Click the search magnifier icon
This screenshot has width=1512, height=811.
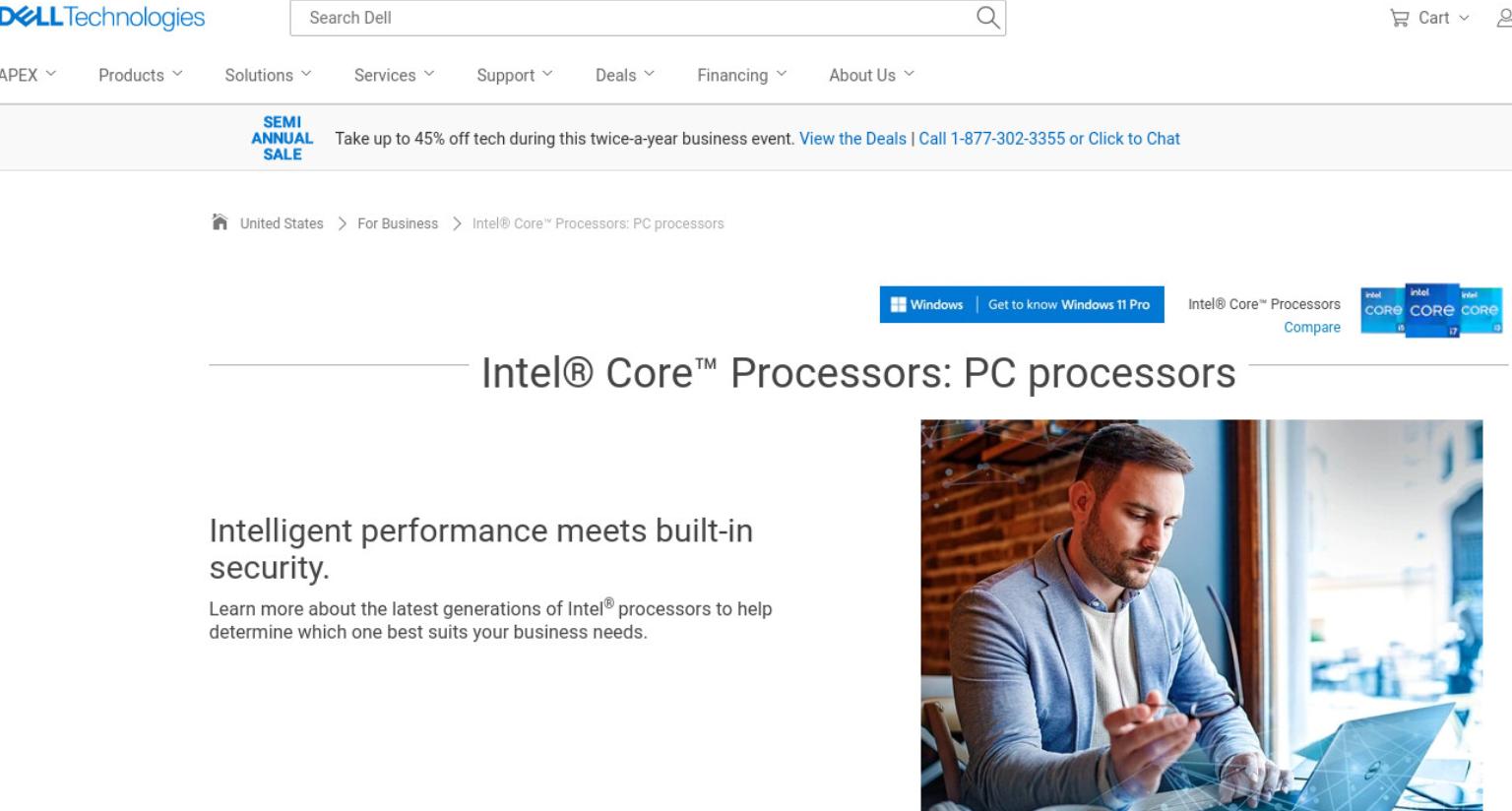[x=987, y=17]
